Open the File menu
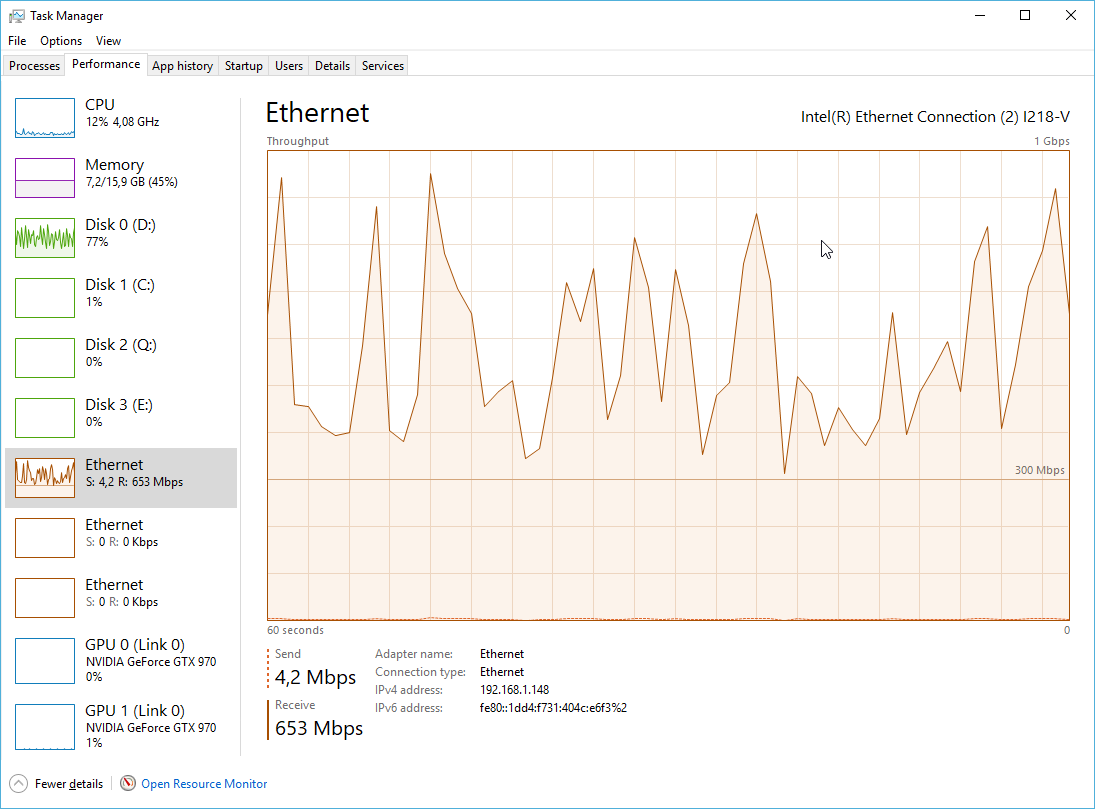The width and height of the screenshot is (1095, 809). pos(17,41)
